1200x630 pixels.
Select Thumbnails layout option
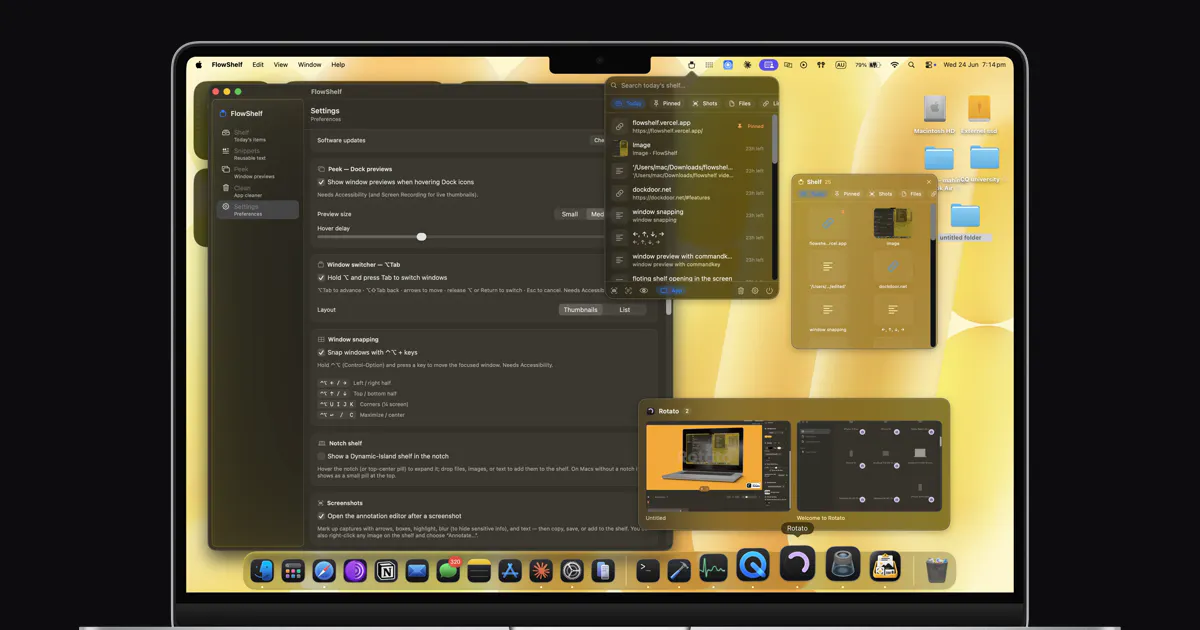pos(580,310)
